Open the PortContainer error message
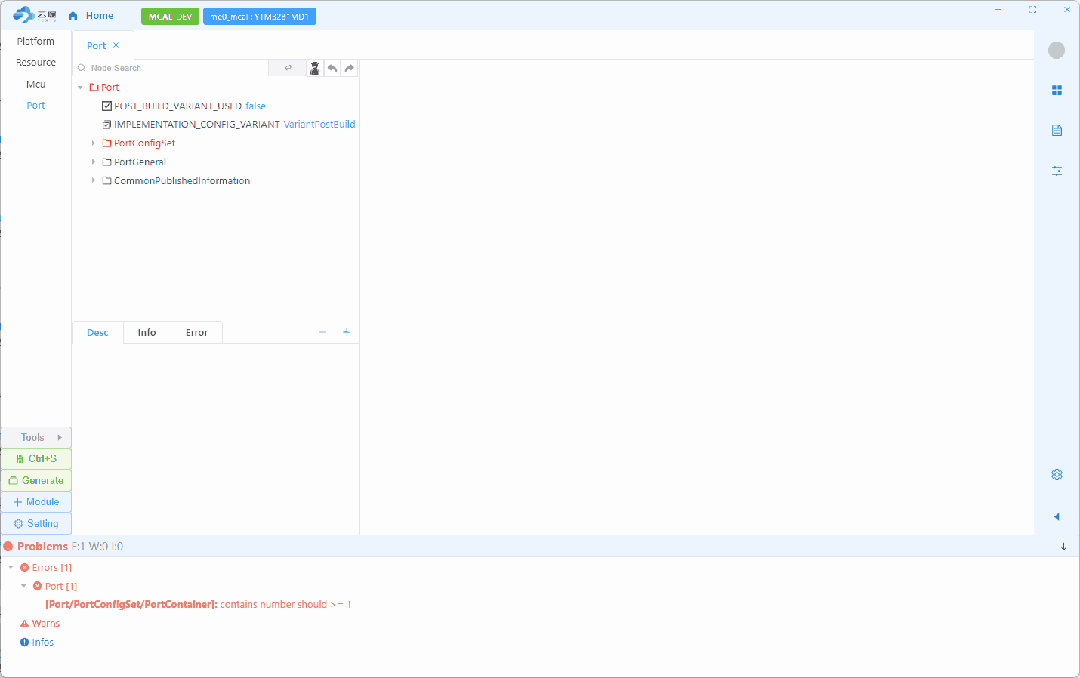The width and height of the screenshot is (1080, 678). pos(198,605)
